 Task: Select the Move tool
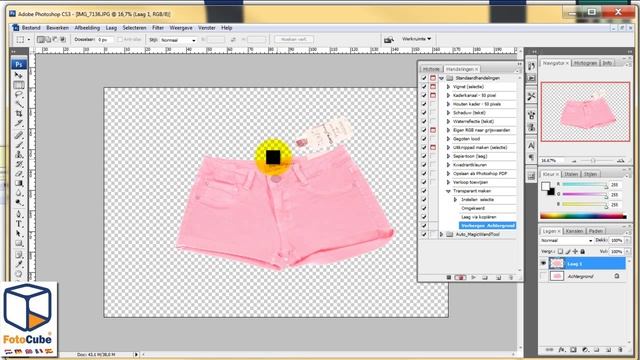point(18,75)
